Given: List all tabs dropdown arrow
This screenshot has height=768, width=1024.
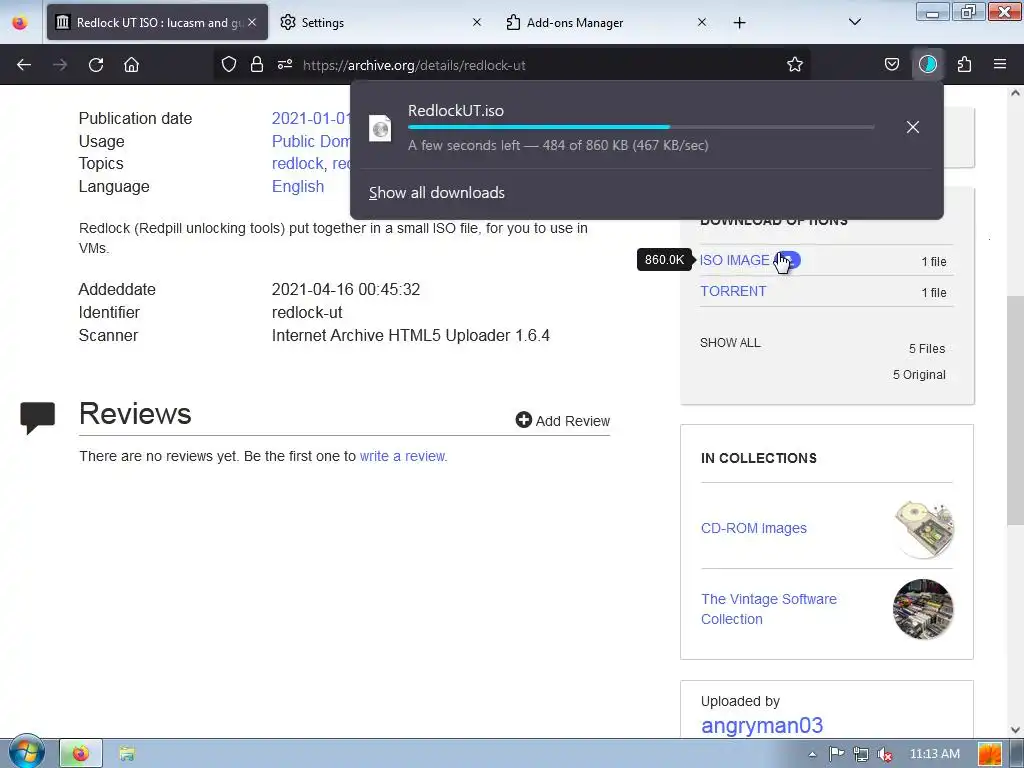Looking at the screenshot, I should click(854, 22).
